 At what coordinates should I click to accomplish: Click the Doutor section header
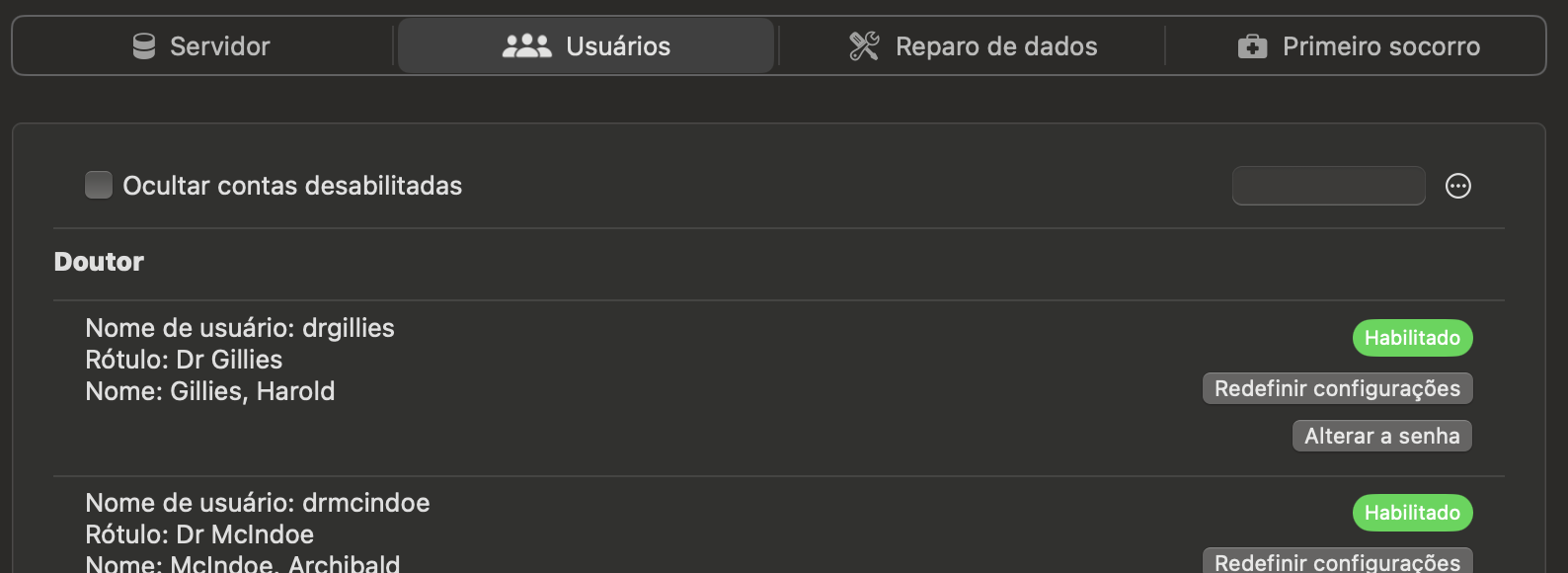point(99,262)
